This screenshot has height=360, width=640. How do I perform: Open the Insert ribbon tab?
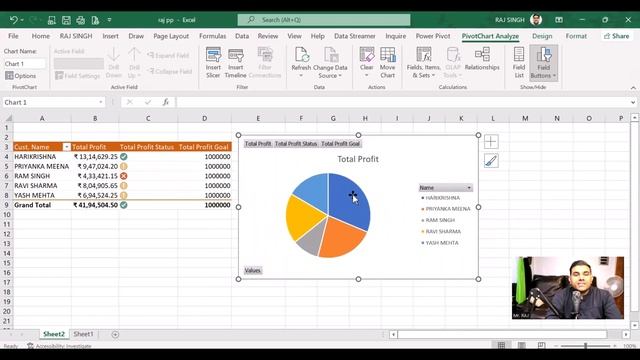(110, 36)
